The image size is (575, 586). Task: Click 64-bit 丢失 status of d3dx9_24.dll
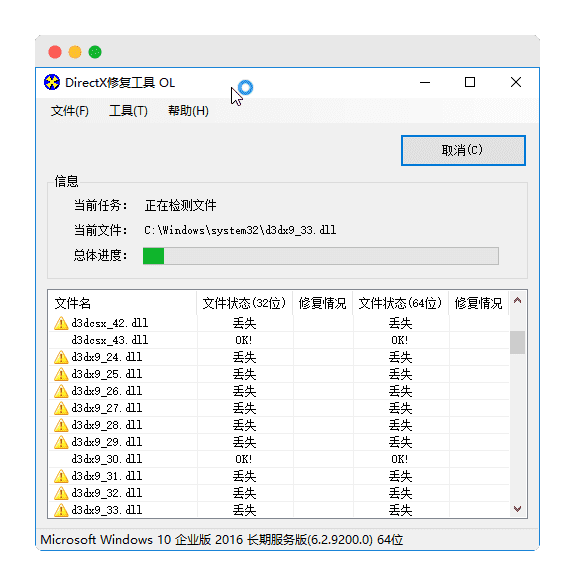tap(401, 357)
